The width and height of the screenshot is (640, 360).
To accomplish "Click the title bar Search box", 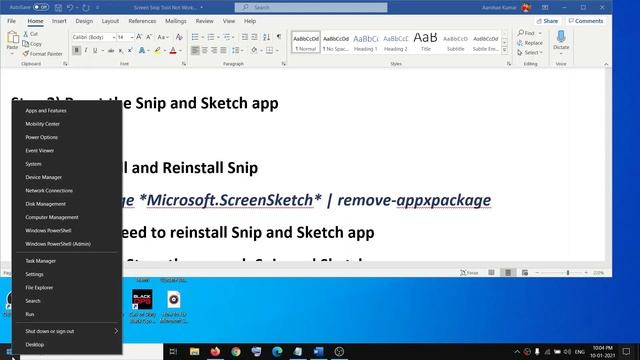I will click(x=311, y=7).
